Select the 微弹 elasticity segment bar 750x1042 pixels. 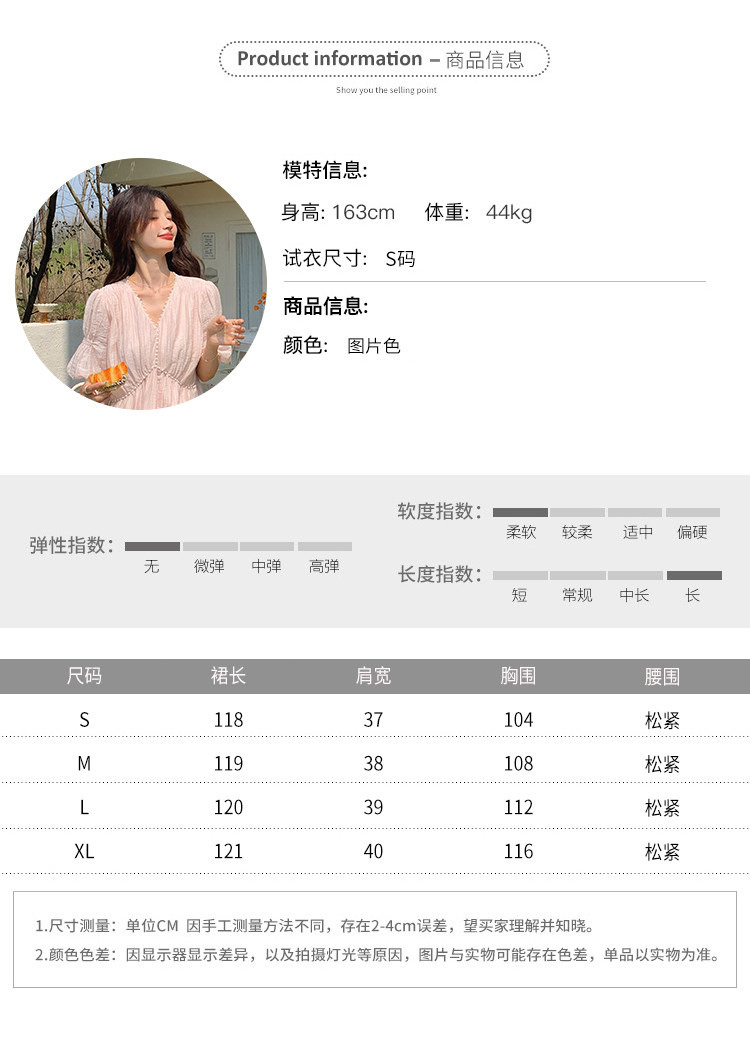click(x=210, y=546)
